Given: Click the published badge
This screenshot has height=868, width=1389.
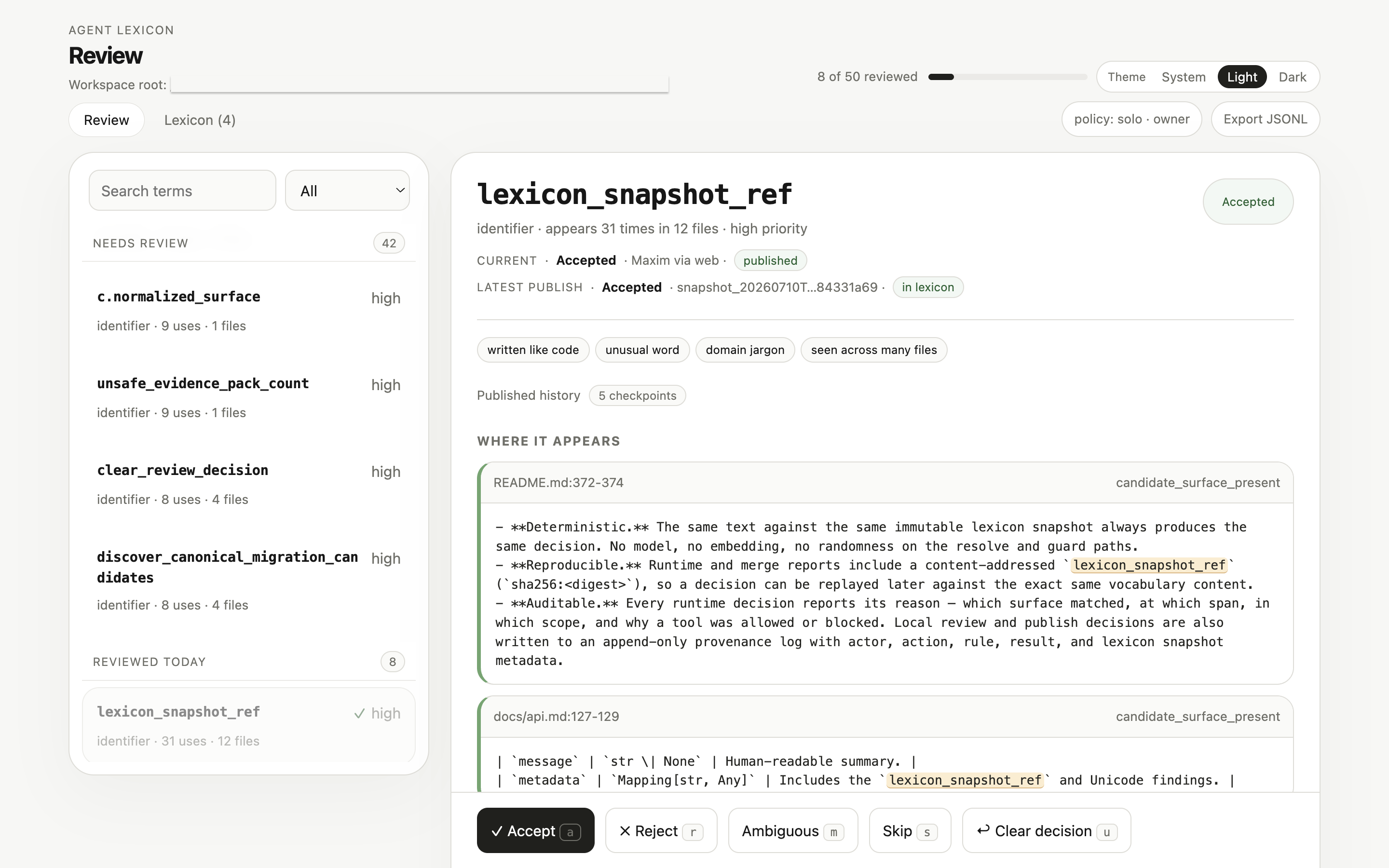Looking at the screenshot, I should (770, 260).
